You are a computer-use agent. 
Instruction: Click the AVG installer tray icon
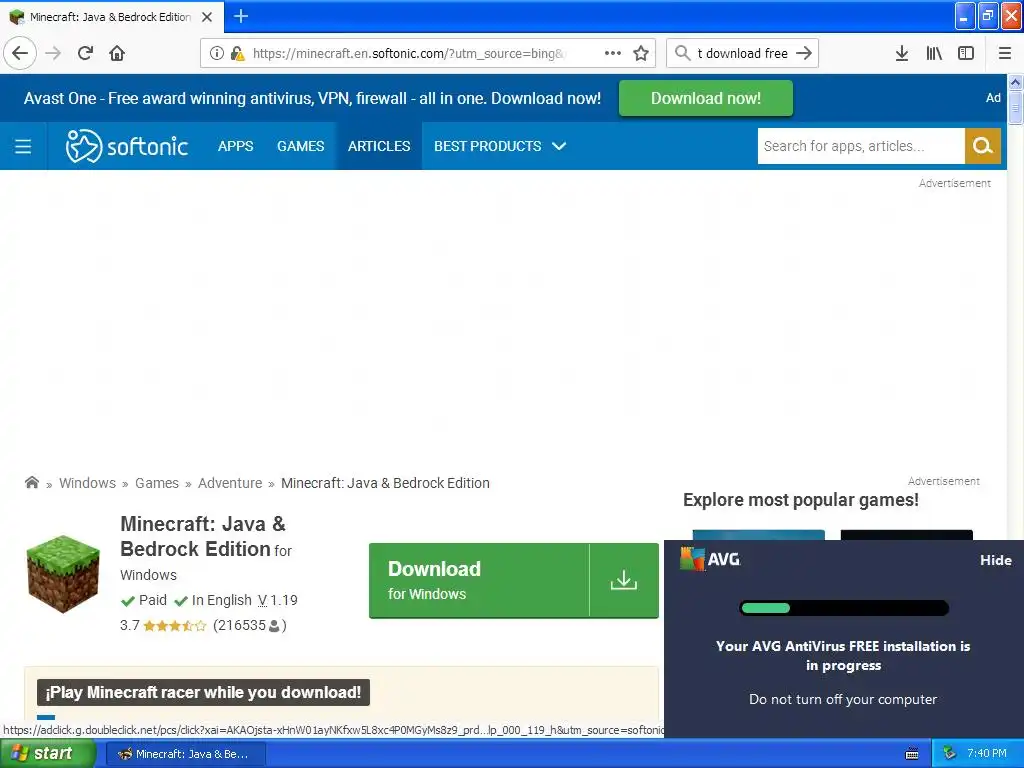coord(950,754)
